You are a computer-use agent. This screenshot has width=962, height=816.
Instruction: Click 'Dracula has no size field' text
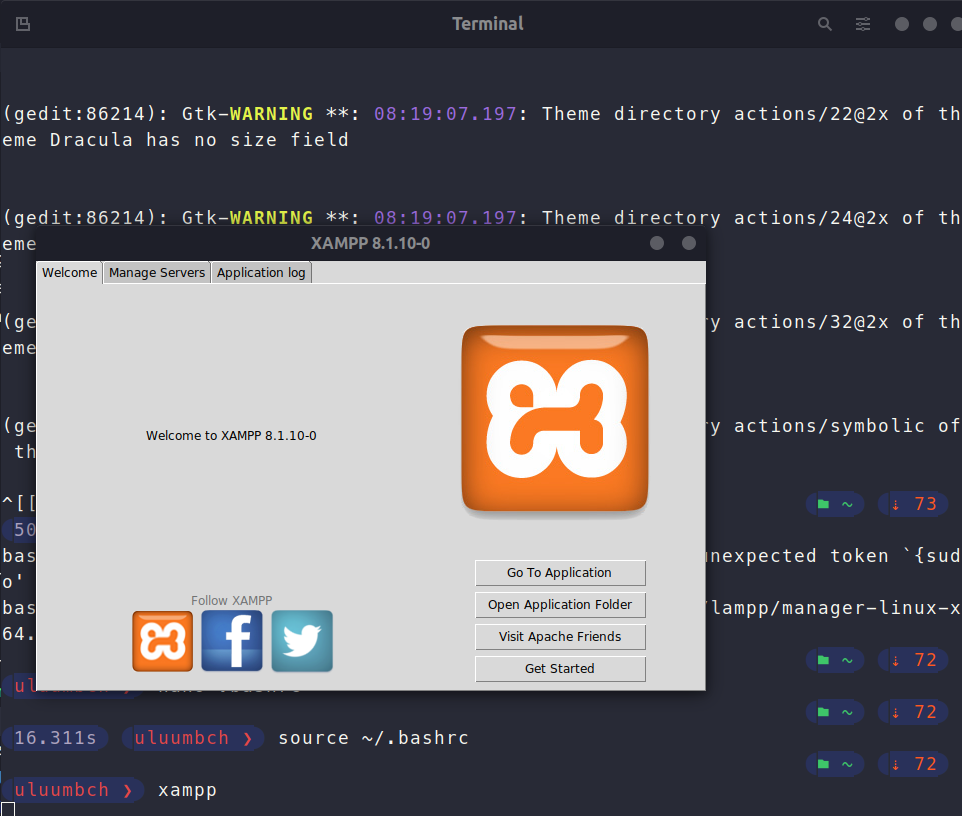[x=199, y=140]
